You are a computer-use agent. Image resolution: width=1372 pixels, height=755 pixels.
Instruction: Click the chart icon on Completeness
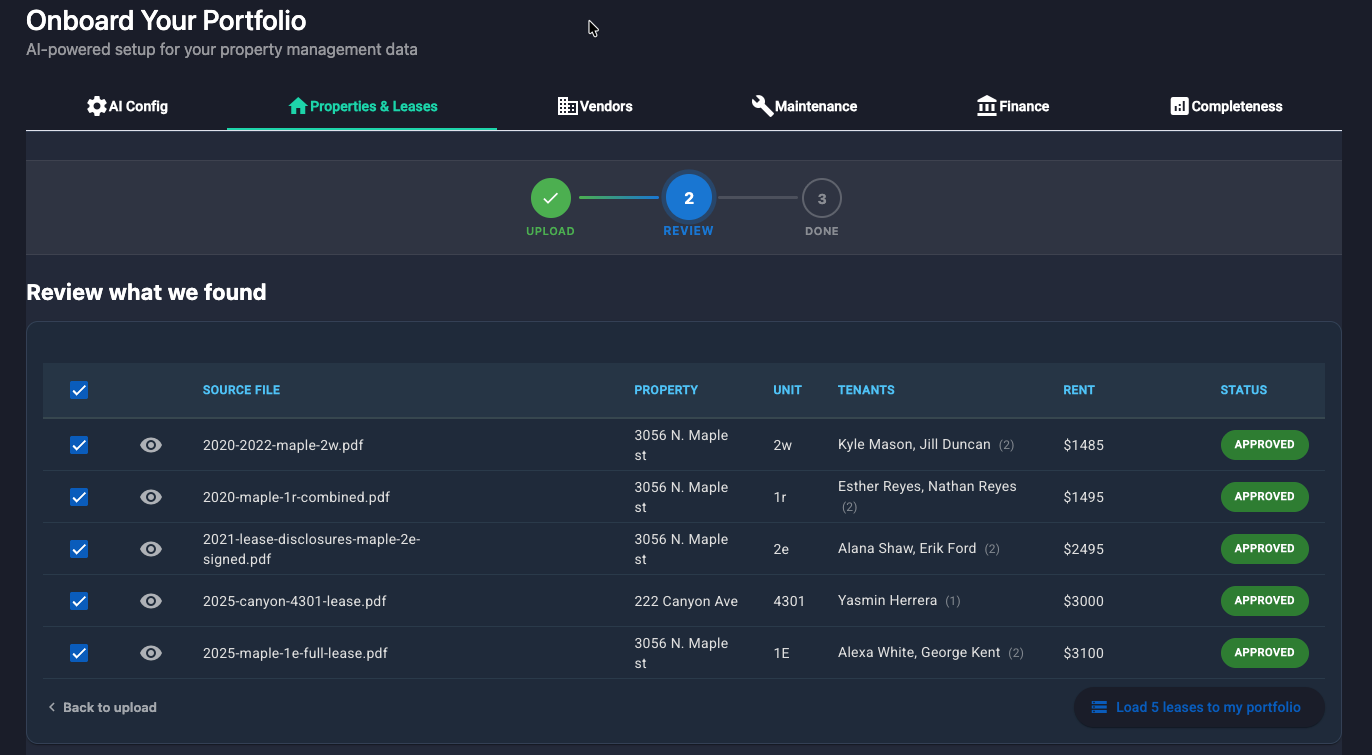[1179, 106]
